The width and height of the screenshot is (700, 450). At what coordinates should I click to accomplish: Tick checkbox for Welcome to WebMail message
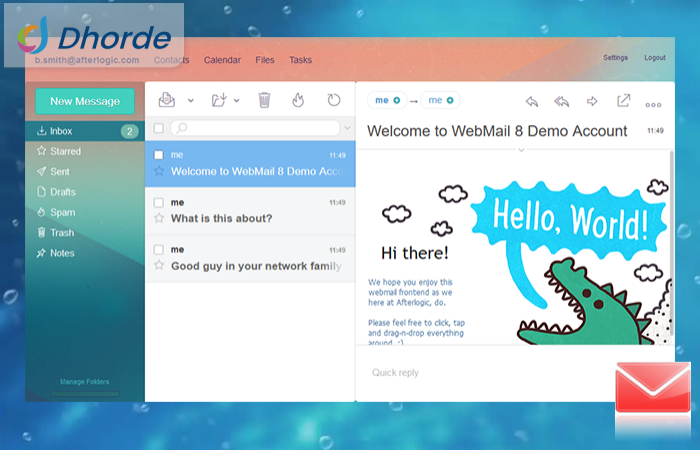[x=158, y=155]
